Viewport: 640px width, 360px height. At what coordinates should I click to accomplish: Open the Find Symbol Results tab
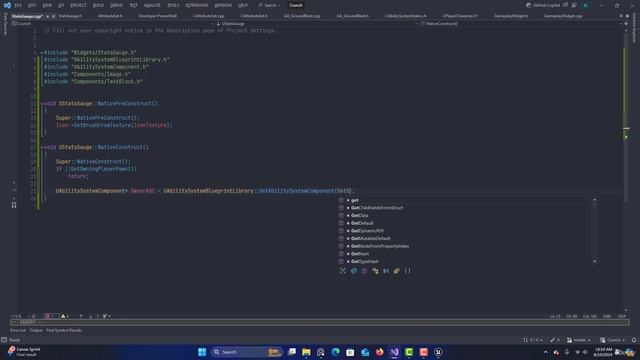pos(64,330)
